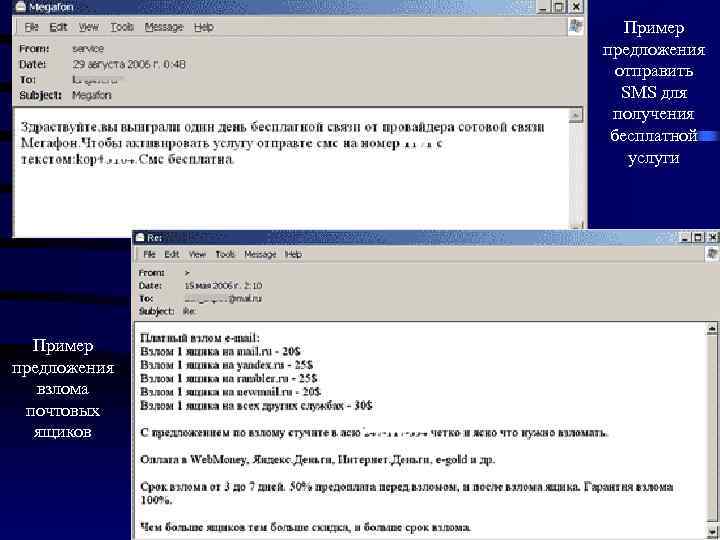
Task: Open View menu in Megafon window
Action: pos(89,27)
